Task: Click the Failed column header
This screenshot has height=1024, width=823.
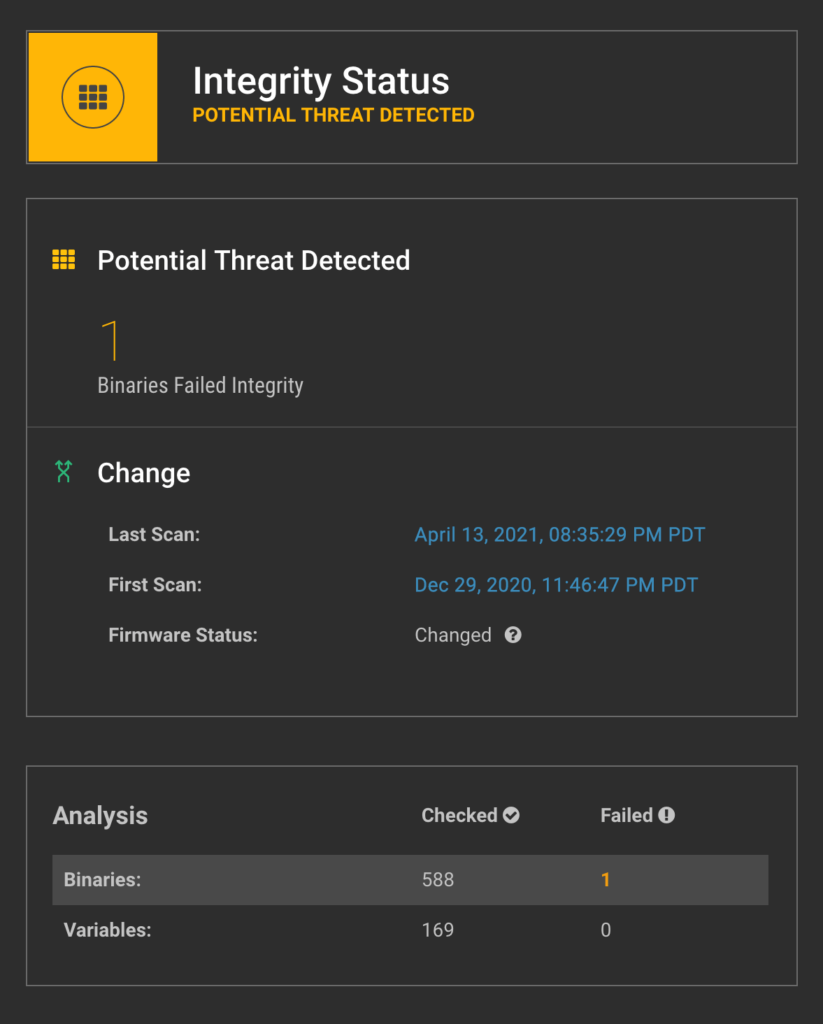Action: 637,815
